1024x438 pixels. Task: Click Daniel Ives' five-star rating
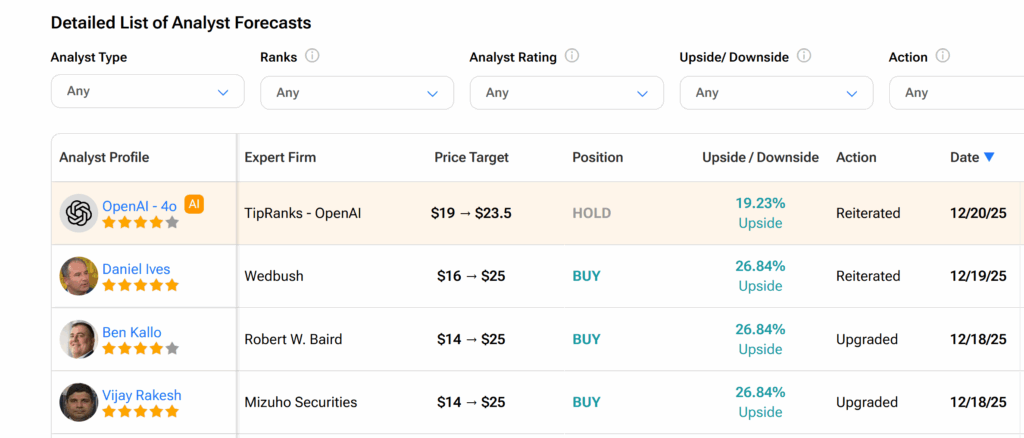(140, 285)
